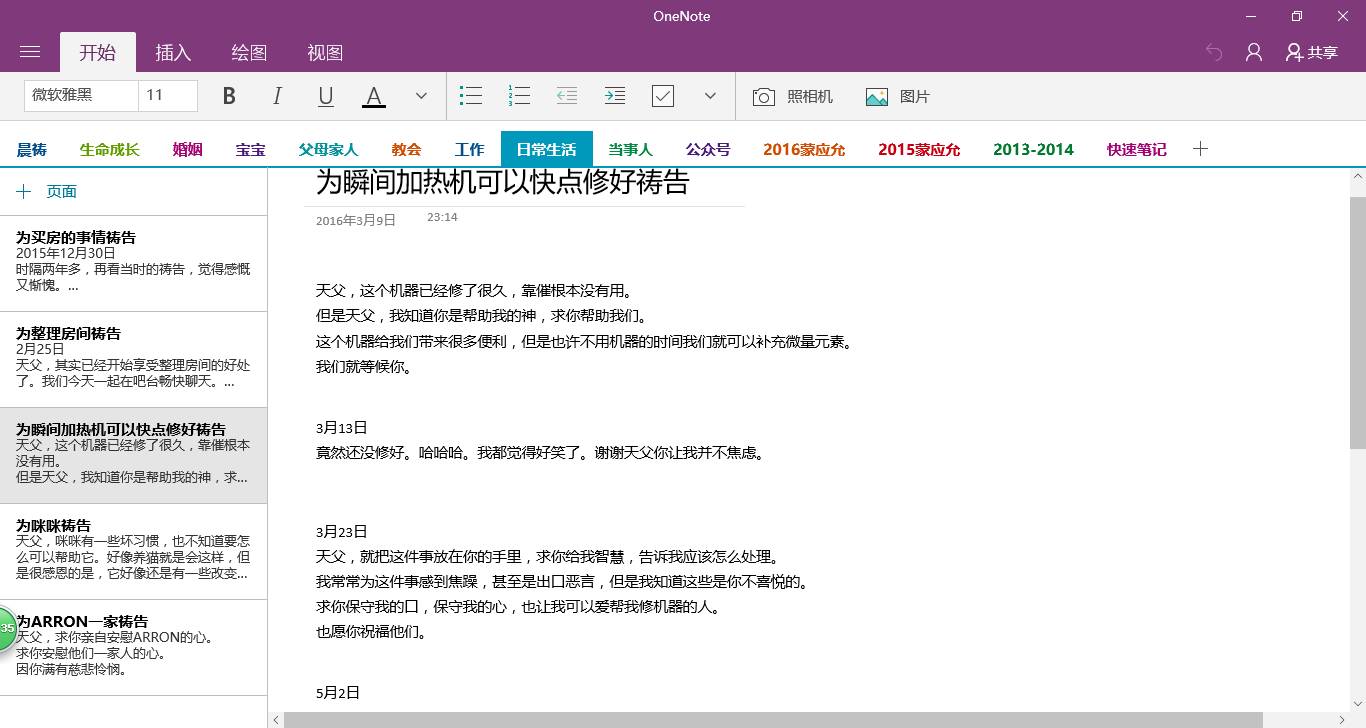The image size is (1366, 728).
Task: Toggle underline formatting
Action: pyautogui.click(x=325, y=96)
